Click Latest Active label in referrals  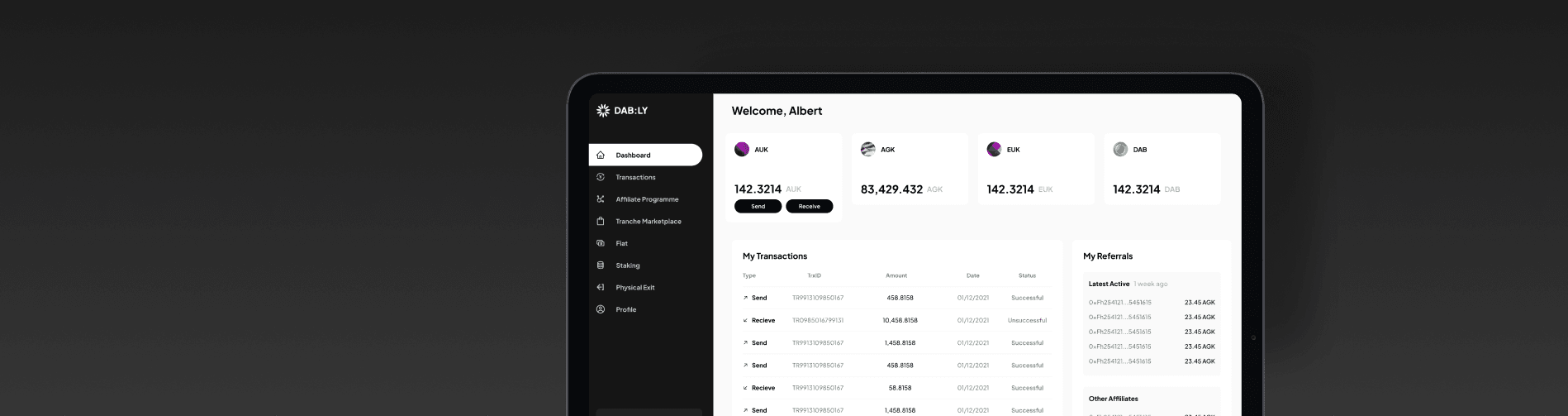pyautogui.click(x=1109, y=284)
